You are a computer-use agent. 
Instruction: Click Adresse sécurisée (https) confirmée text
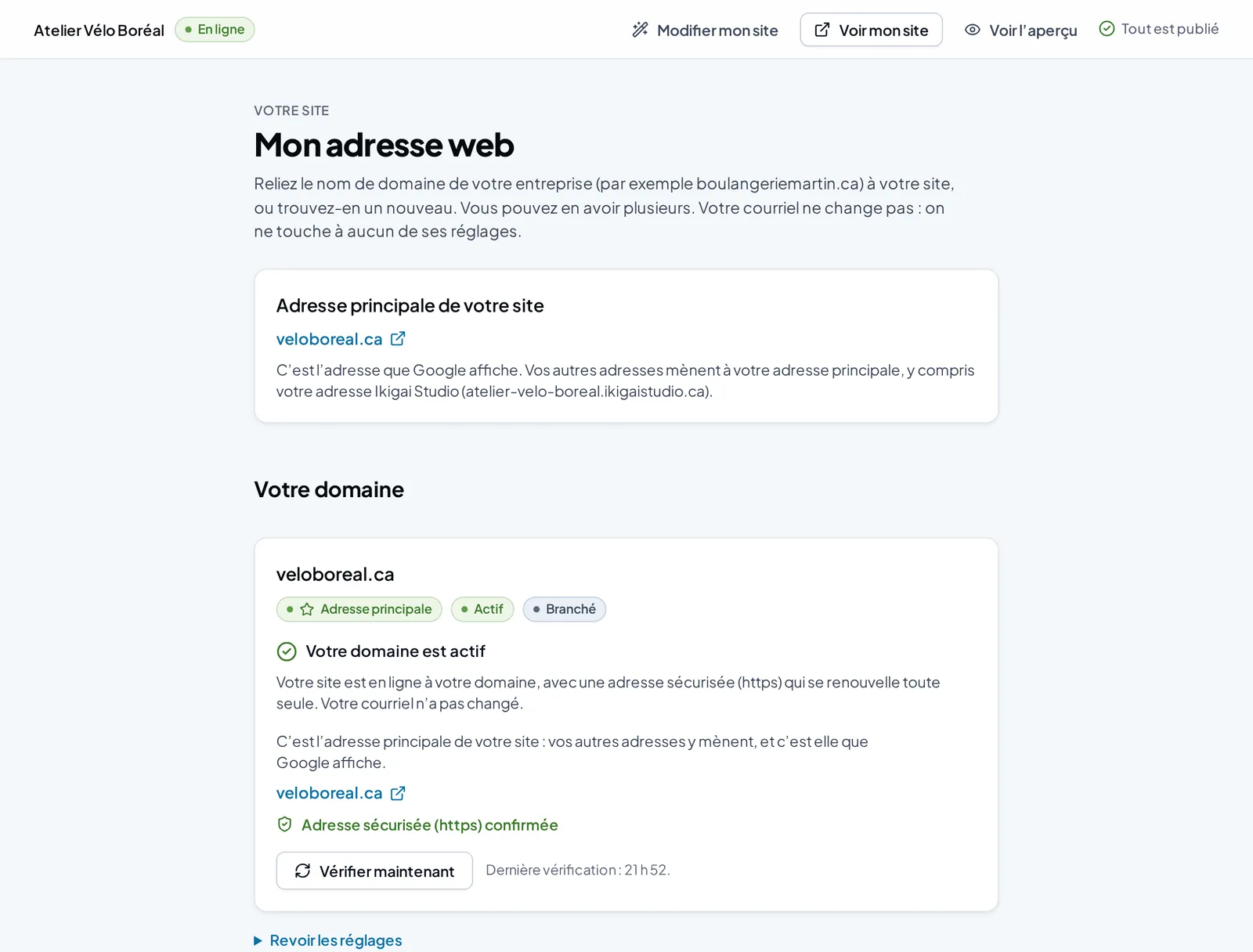[x=430, y=825]
